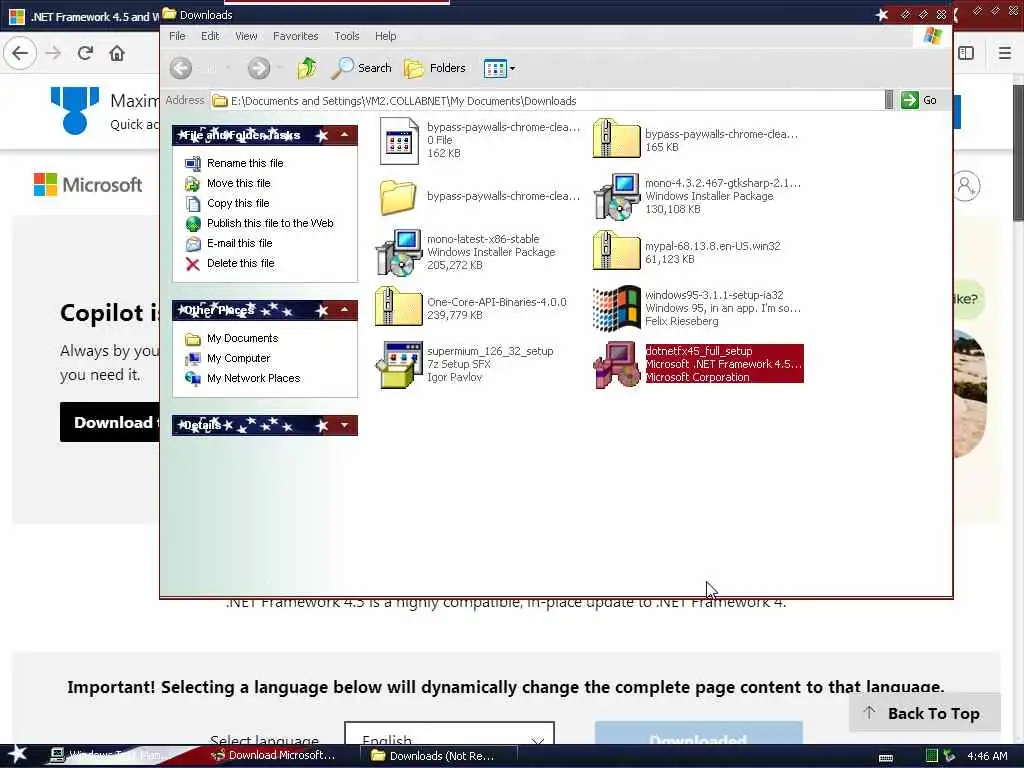Select the 165 KB bypass-paywalls zip icon

pos(616,138)
